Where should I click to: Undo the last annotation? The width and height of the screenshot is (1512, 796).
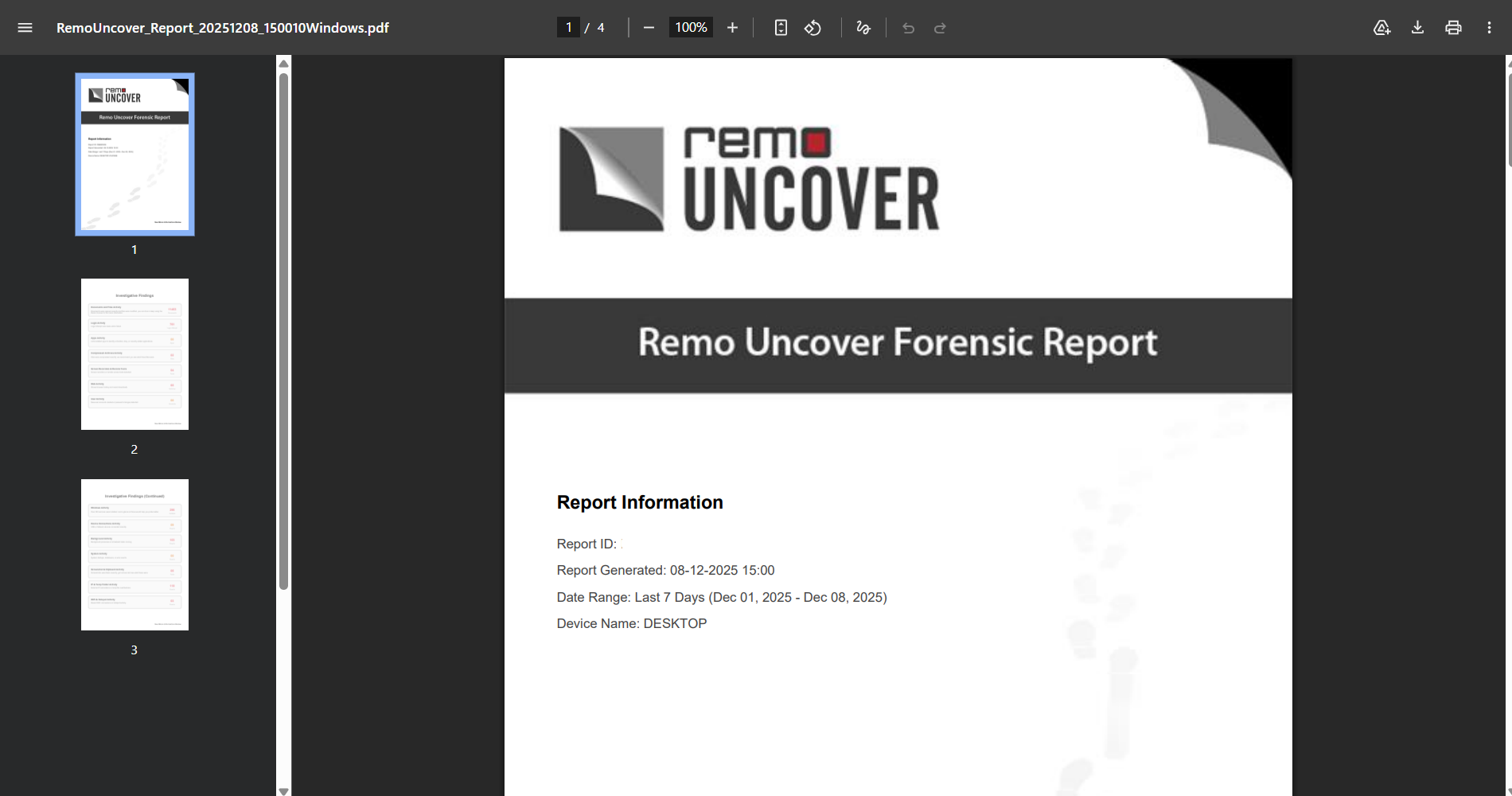point(908,28)
